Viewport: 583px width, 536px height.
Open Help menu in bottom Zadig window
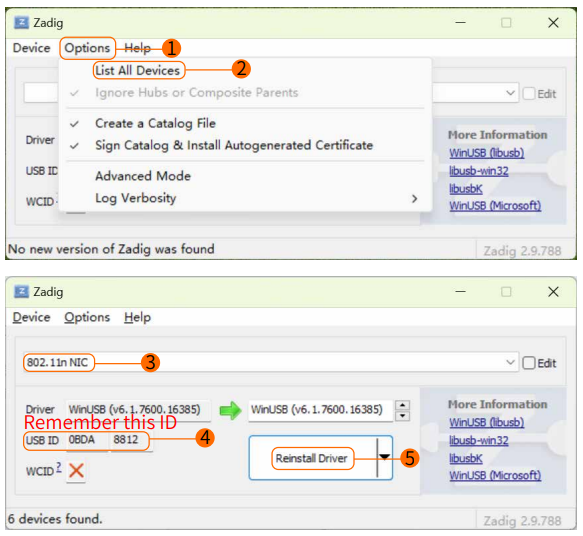click(137, 317)
